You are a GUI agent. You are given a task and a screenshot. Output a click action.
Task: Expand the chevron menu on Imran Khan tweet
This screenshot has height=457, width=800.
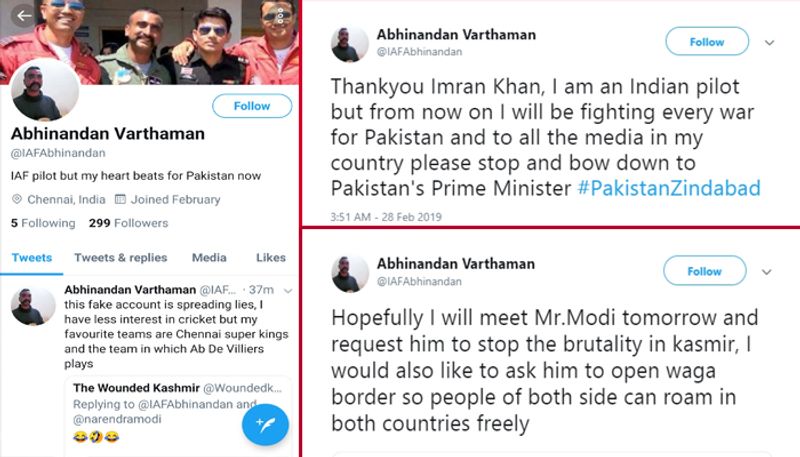pyautogui.click(x=769, y=43)
